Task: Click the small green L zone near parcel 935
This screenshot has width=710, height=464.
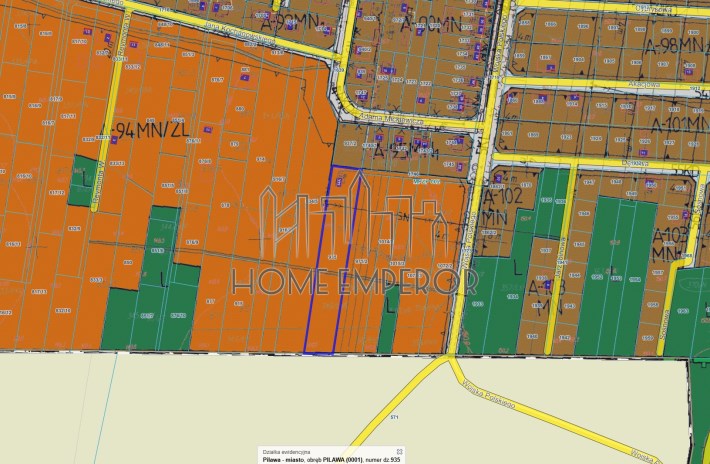Action: coord(389,319)
